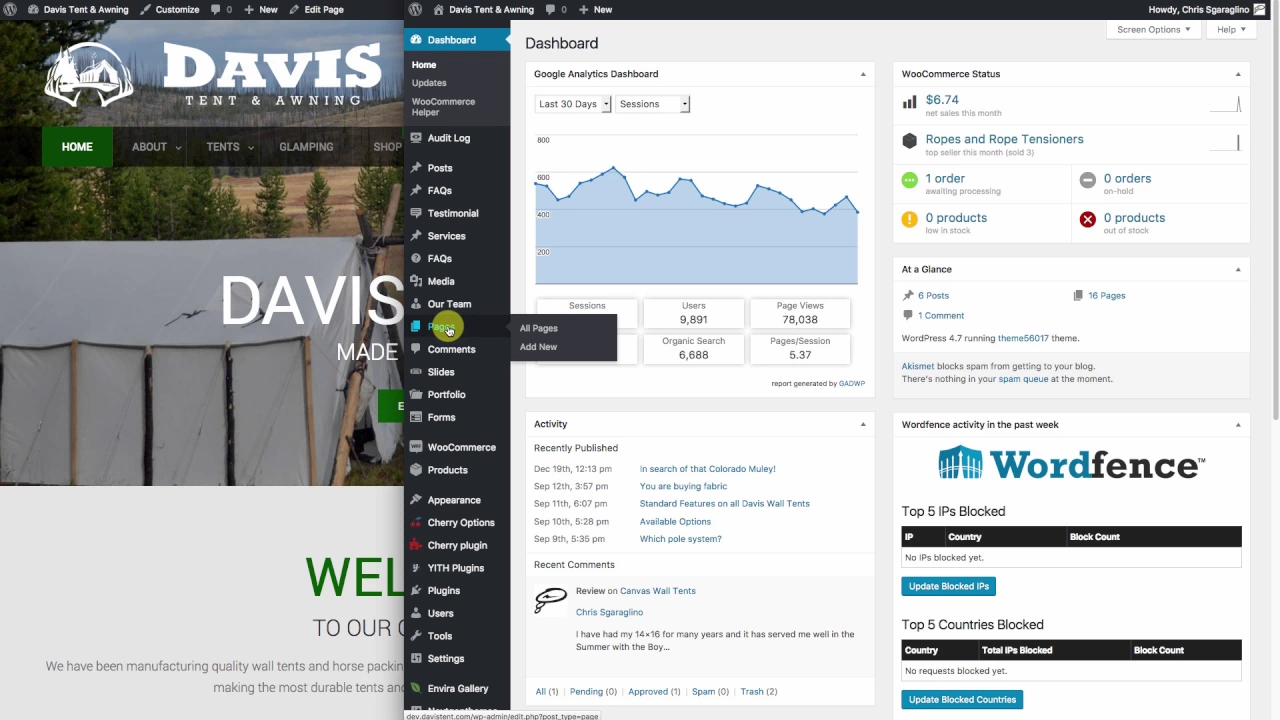The image size is (1280, 720).
Task: Click the Posts pin icon in sidebar
Action: click(x=416, y=168)
